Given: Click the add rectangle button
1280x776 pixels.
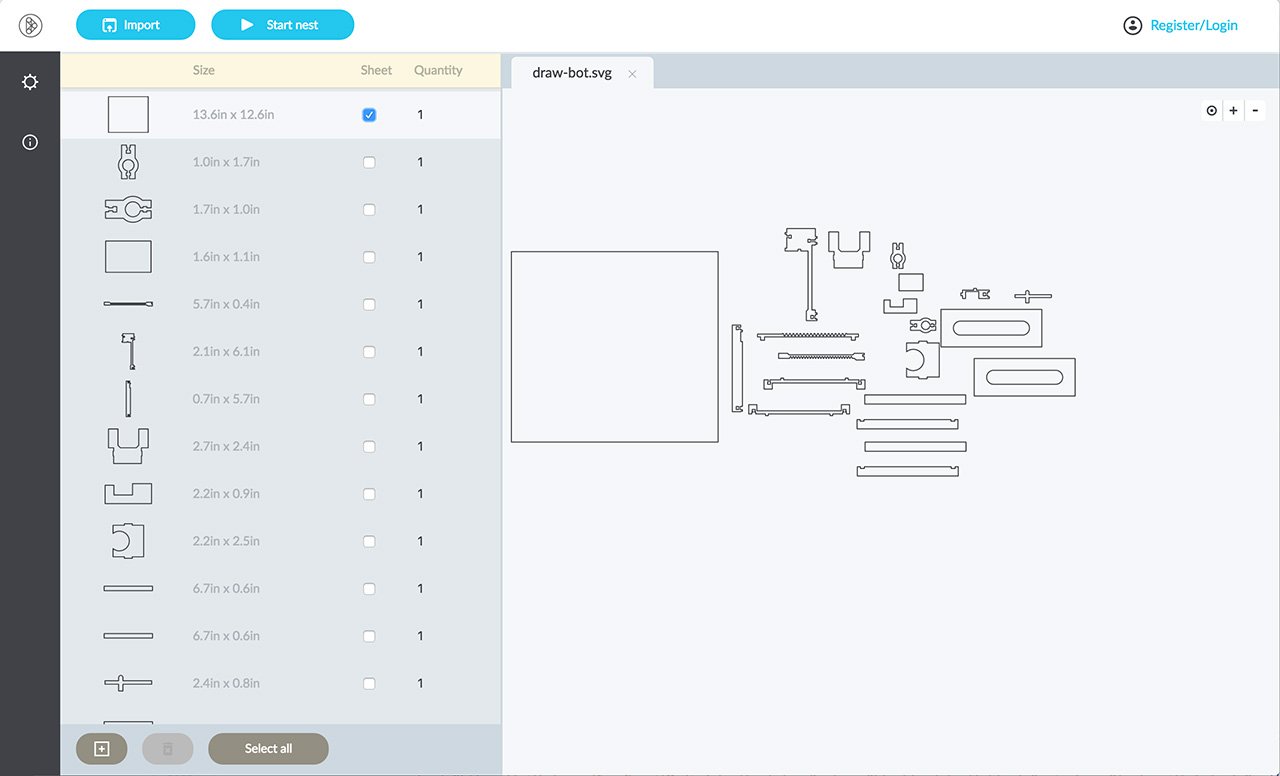Looking at the screenshot, I should [x=101, y=748].
